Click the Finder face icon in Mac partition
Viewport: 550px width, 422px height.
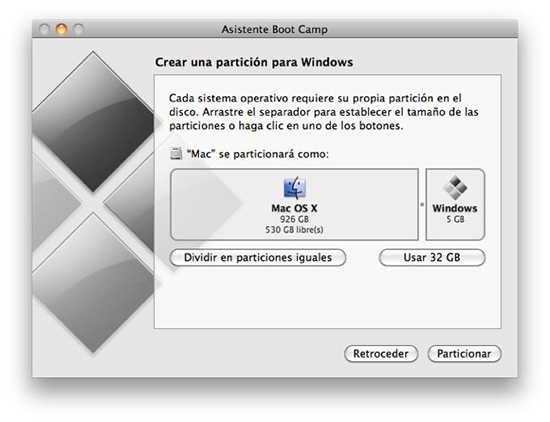point(294,188)
